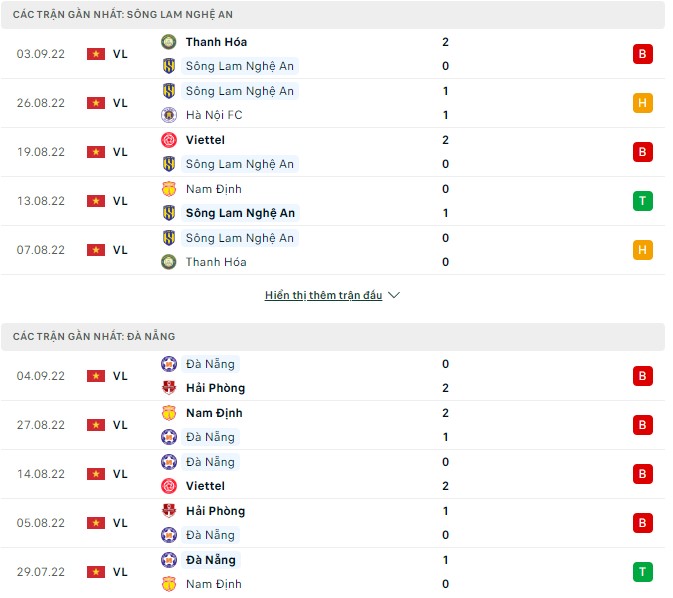Click the Viettel crest in 19.08.22 match
The width and height of the screenshot is (673, 598).
168,140
